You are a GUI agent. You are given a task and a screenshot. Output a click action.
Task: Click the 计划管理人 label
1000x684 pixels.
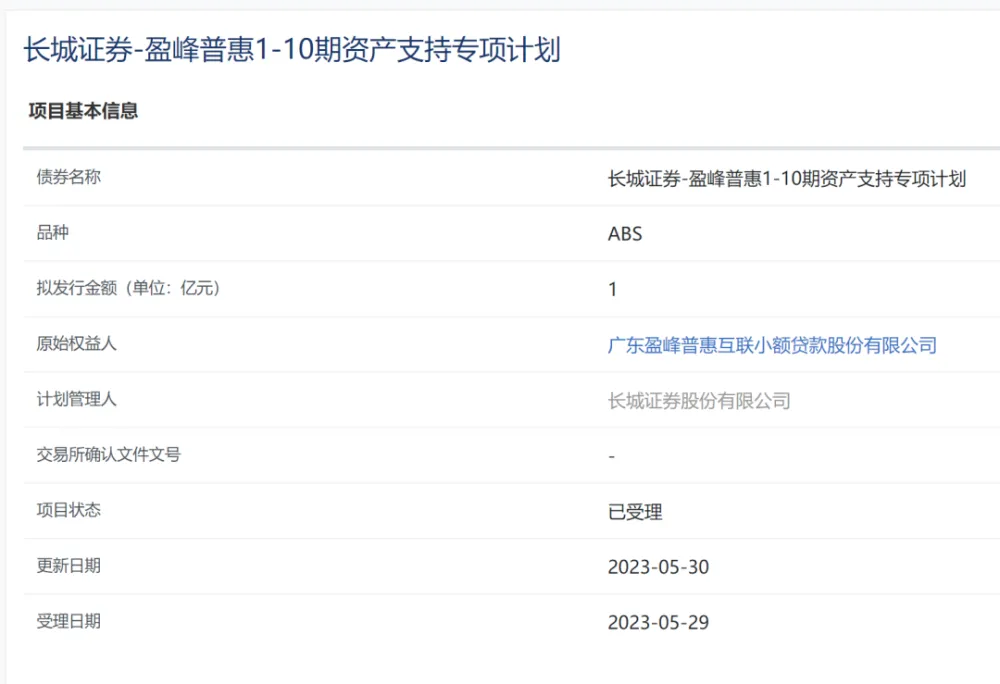tap(76, 399)
